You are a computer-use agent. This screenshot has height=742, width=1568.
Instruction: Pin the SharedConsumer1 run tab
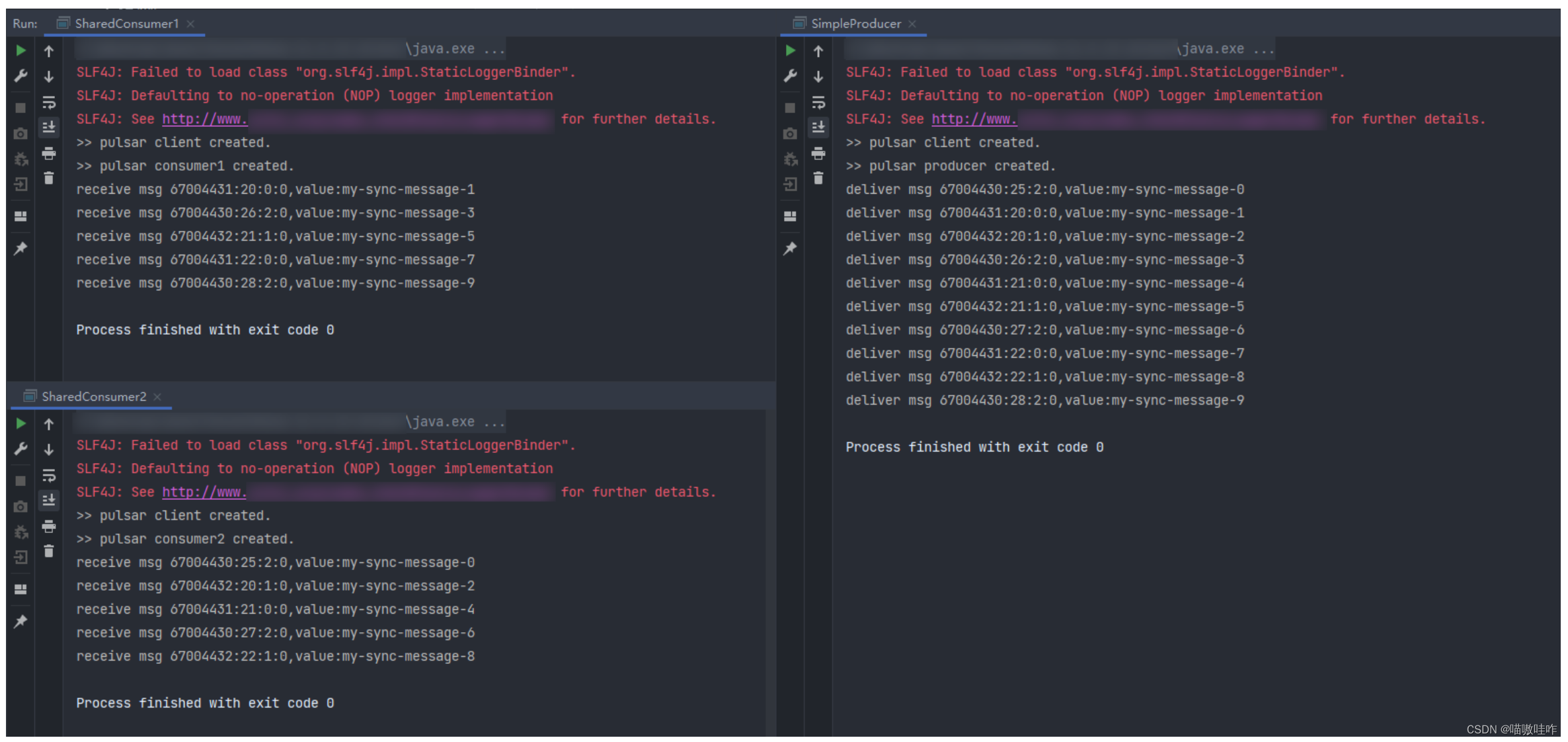coord(20,248)
